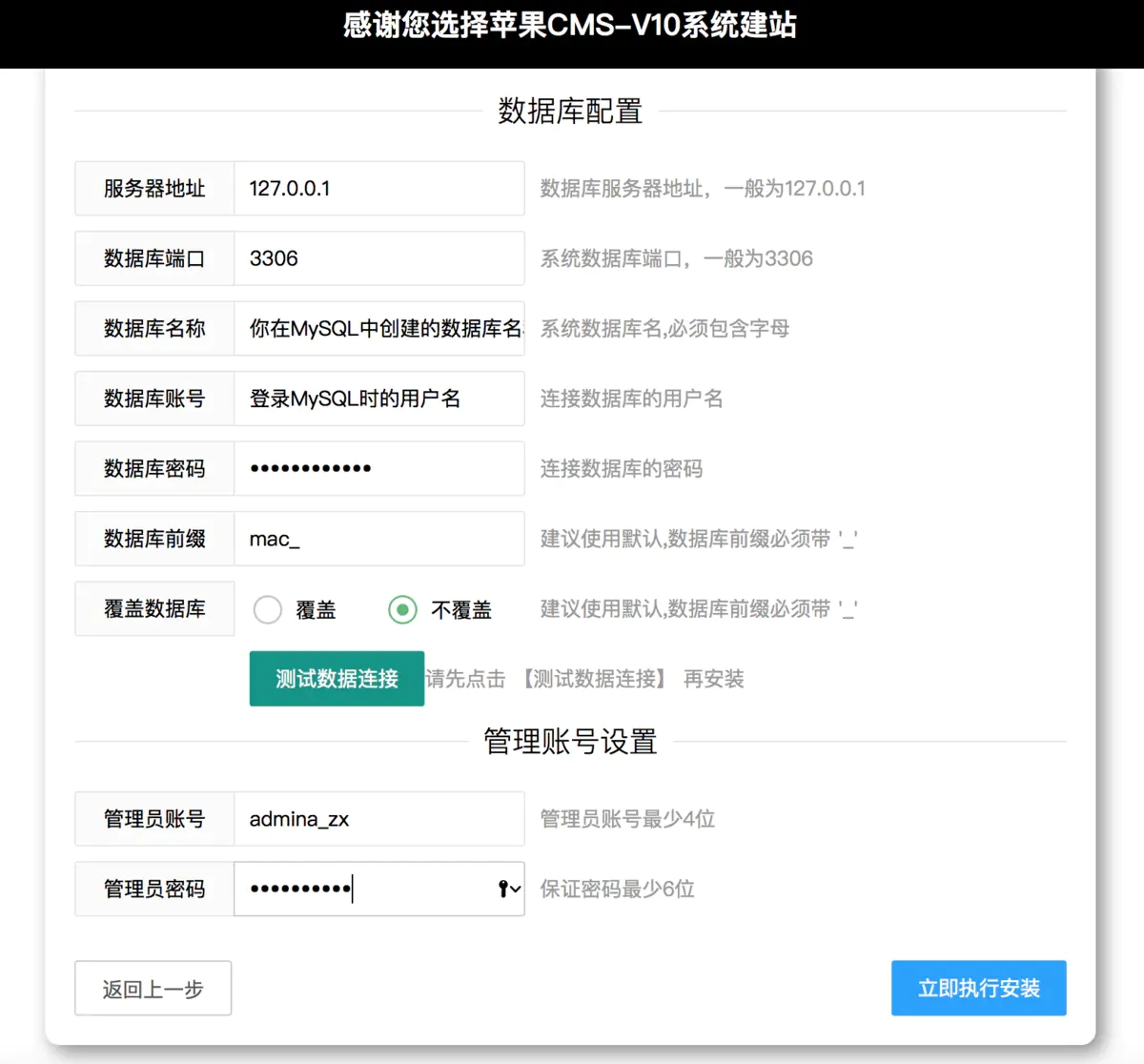Click the 数据库前缀 label
The height and width of the screenshot is (1064, 1144).
[x=154, y=539]
